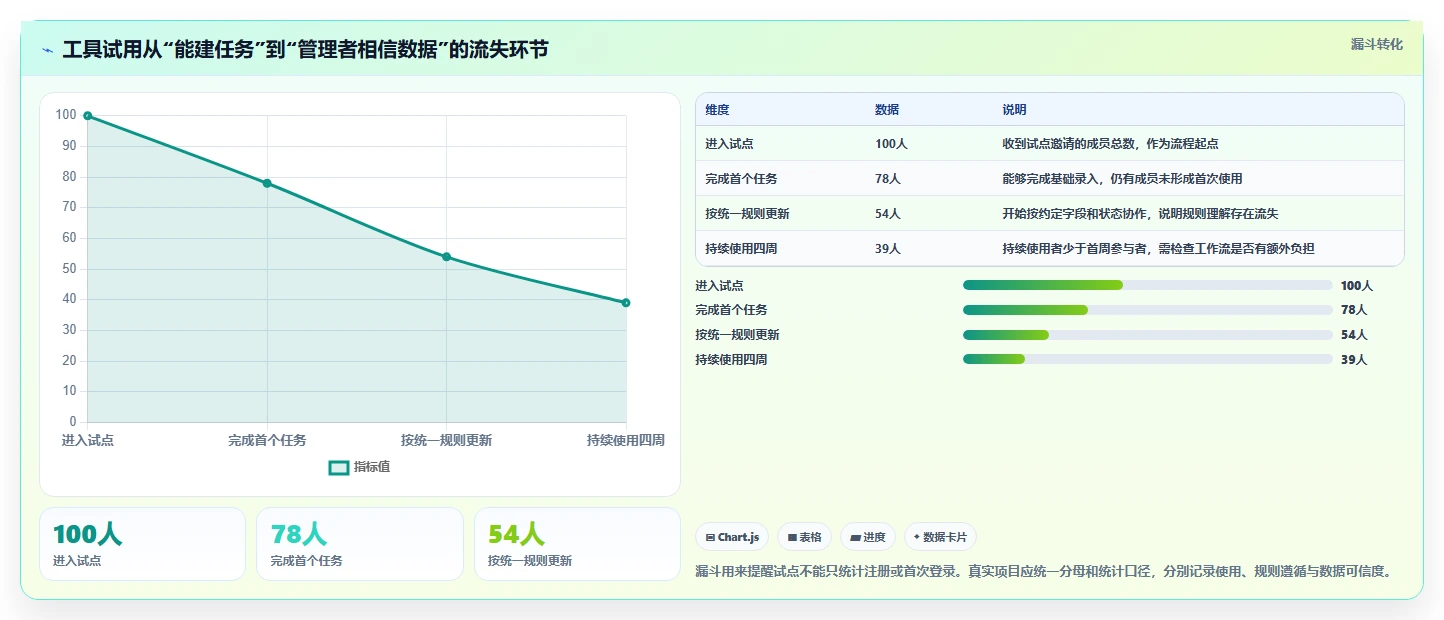Click the 100人 value in the table
This screenshot has height=620, width=1444.
point(891,144)
